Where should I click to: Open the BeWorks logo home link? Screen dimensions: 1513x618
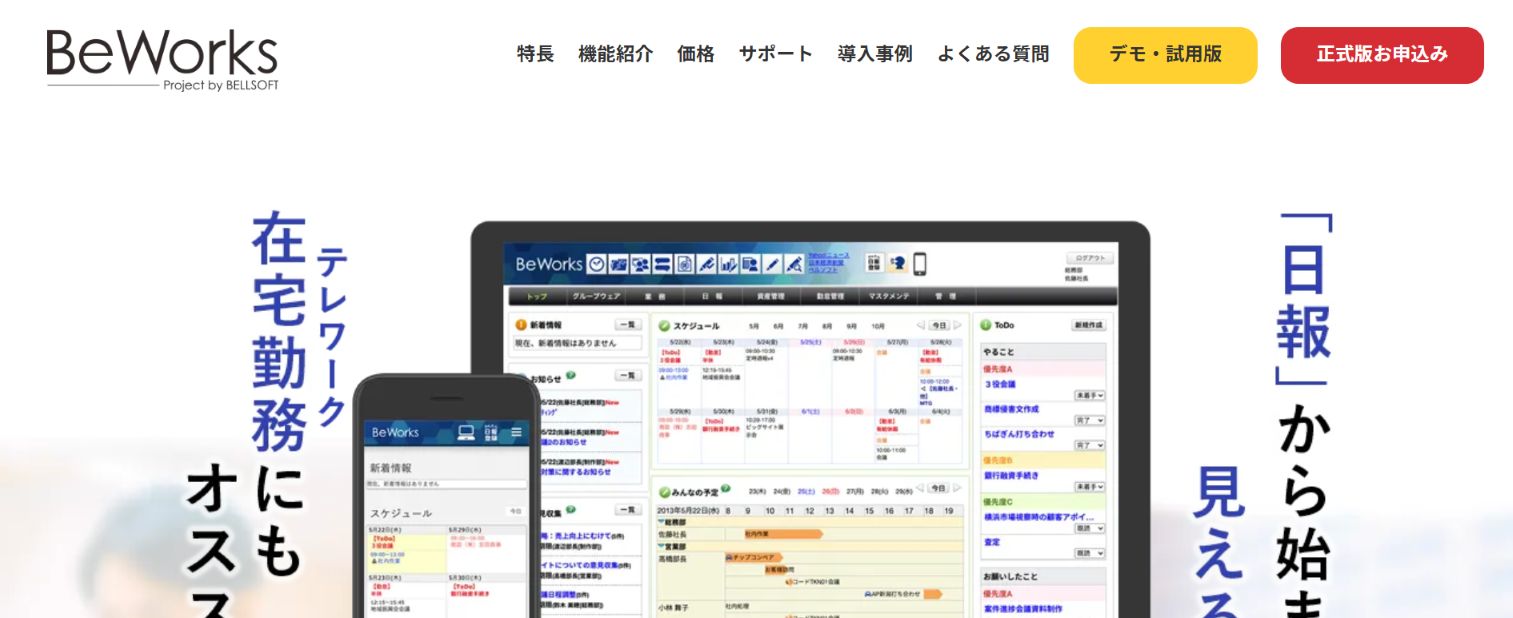(x=162, y=58)
